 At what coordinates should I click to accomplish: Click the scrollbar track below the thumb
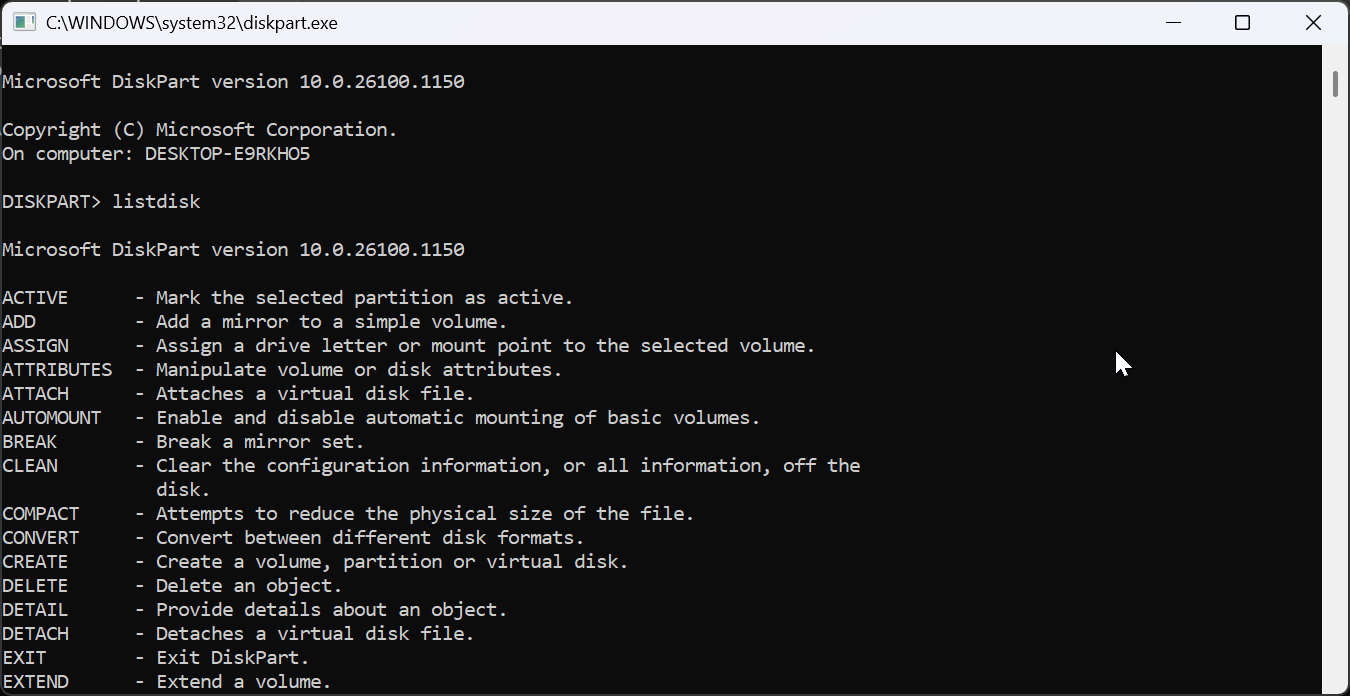1335,400
